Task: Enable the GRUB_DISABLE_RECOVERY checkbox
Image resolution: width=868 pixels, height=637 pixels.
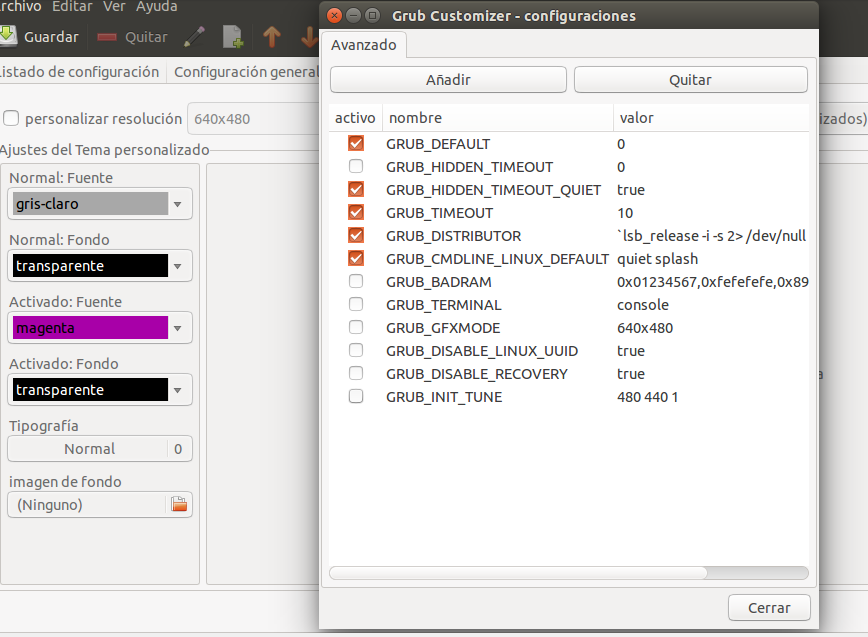Action: (x=356, y=374)
